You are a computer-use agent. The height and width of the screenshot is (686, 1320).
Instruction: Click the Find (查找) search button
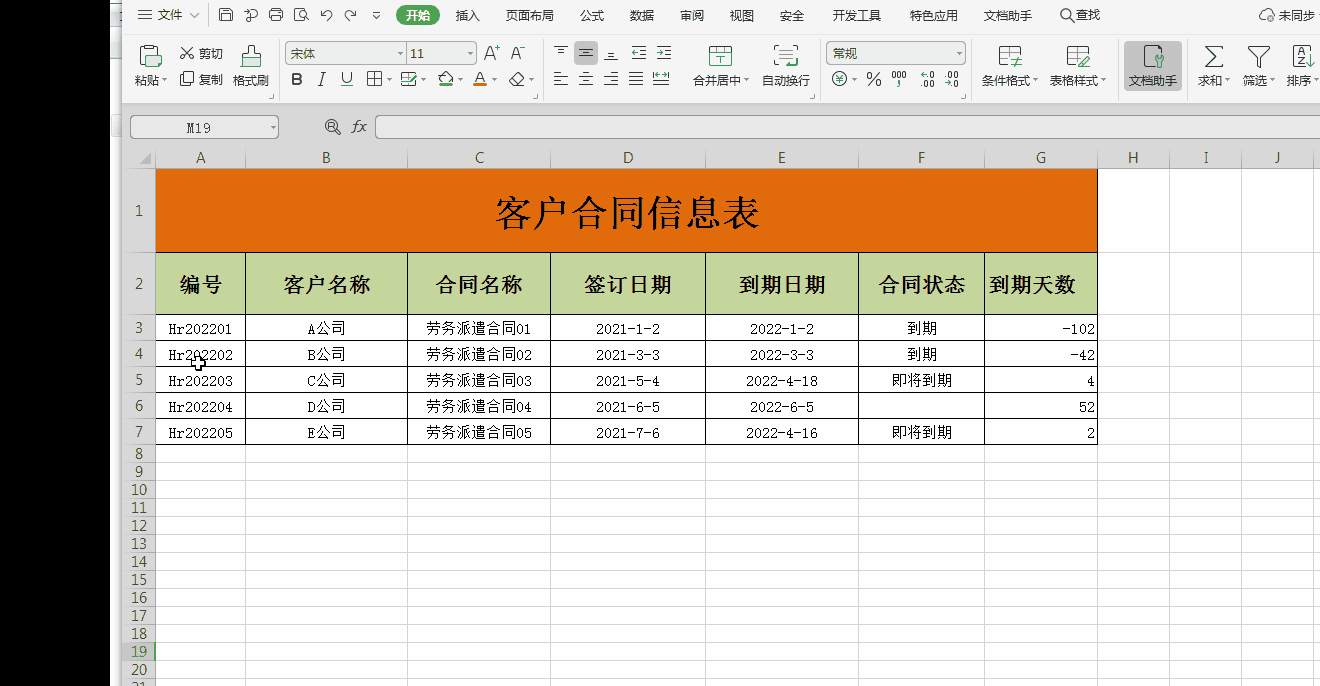pyautogui.click(x=1080, y=15)
